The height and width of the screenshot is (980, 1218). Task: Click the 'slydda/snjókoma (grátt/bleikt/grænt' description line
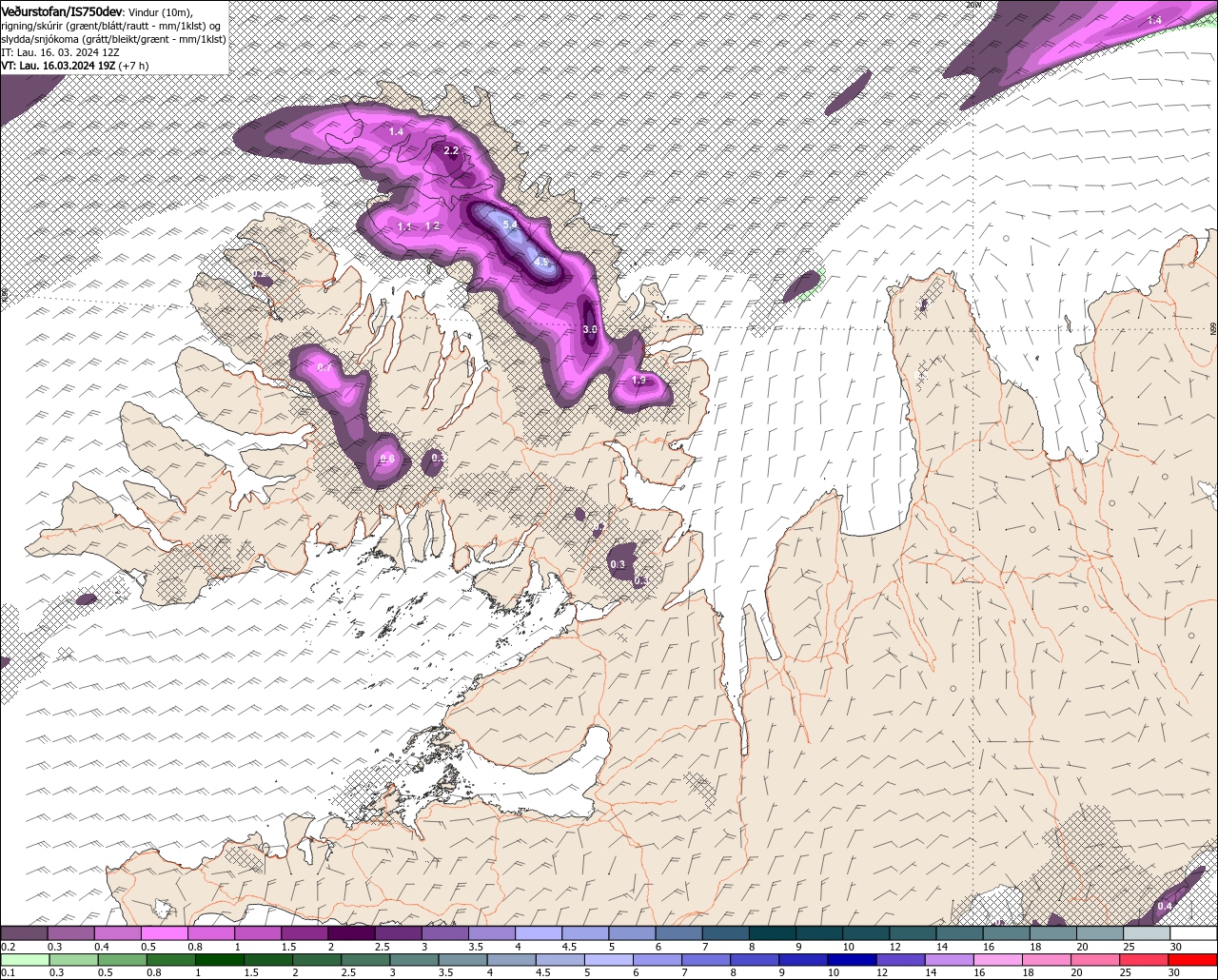[x=113, y=39]
